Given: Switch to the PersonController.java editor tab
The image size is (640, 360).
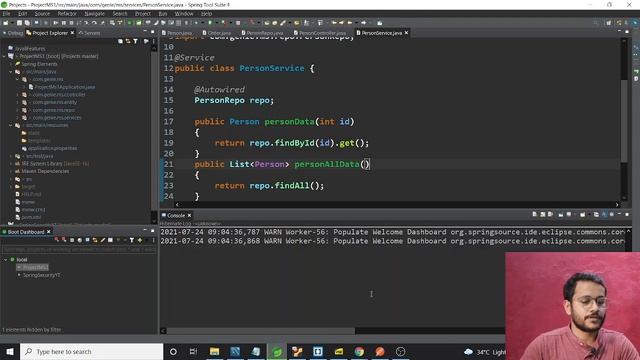Looking at the screenshot, I should (x=320, y=33).
